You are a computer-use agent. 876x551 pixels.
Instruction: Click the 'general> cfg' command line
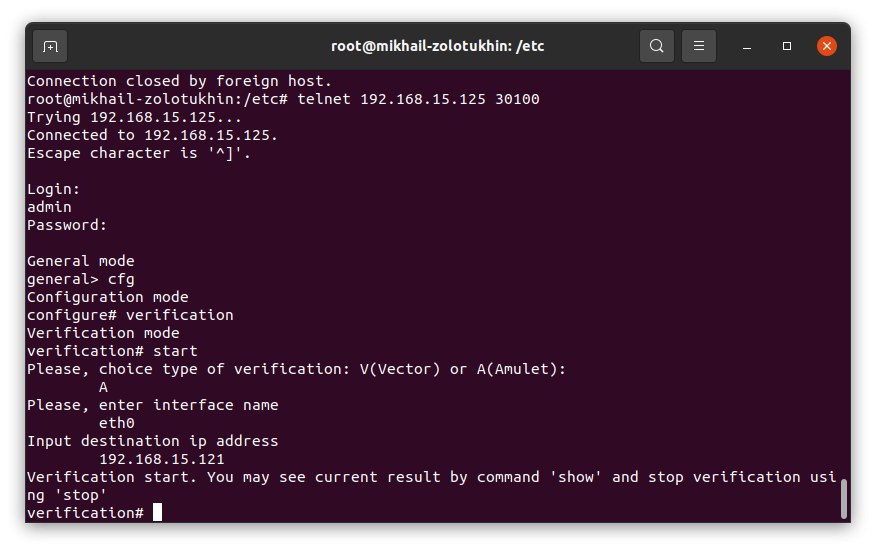tap(80, 279)
